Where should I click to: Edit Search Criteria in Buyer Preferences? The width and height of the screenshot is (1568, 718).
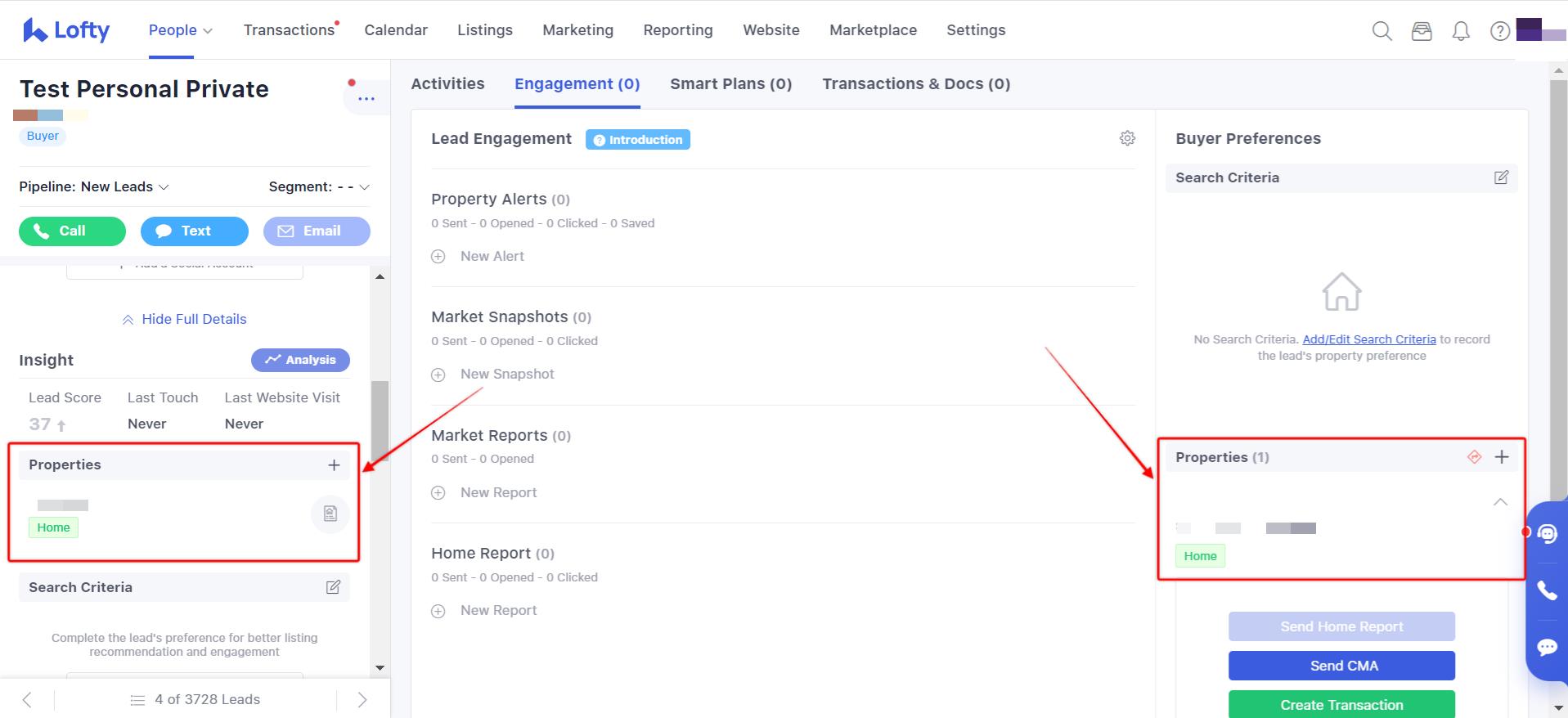1501,177
